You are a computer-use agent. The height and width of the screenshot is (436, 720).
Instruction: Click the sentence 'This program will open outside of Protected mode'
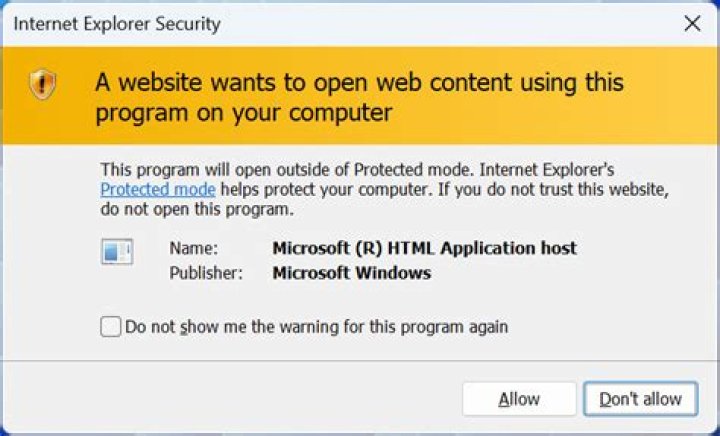[x=287, y=170]
